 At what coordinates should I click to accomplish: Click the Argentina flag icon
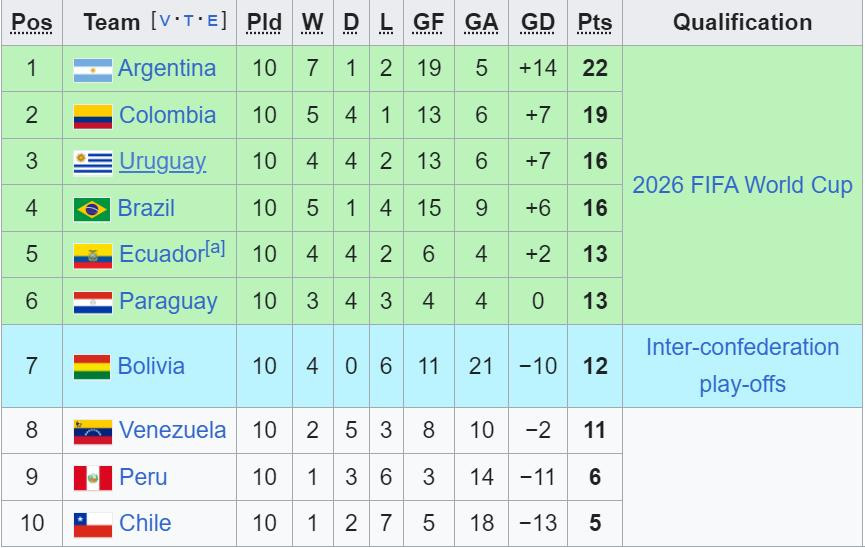93,70
